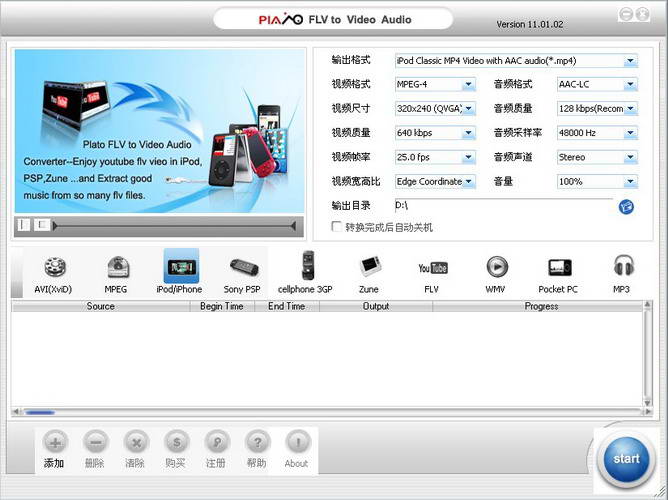This screenshot has width=668, height=500.
Task: Click the 注册 (register) key icon
Action: (217, 443)
